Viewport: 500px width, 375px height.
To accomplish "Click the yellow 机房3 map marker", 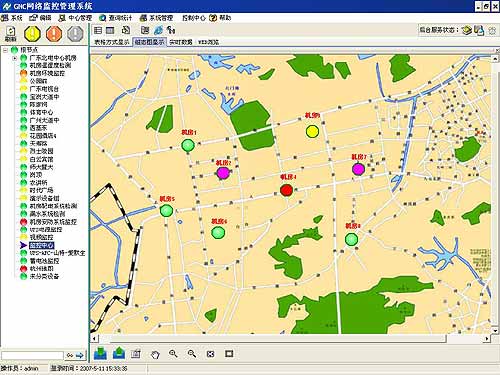I will [x=312, y=131].
